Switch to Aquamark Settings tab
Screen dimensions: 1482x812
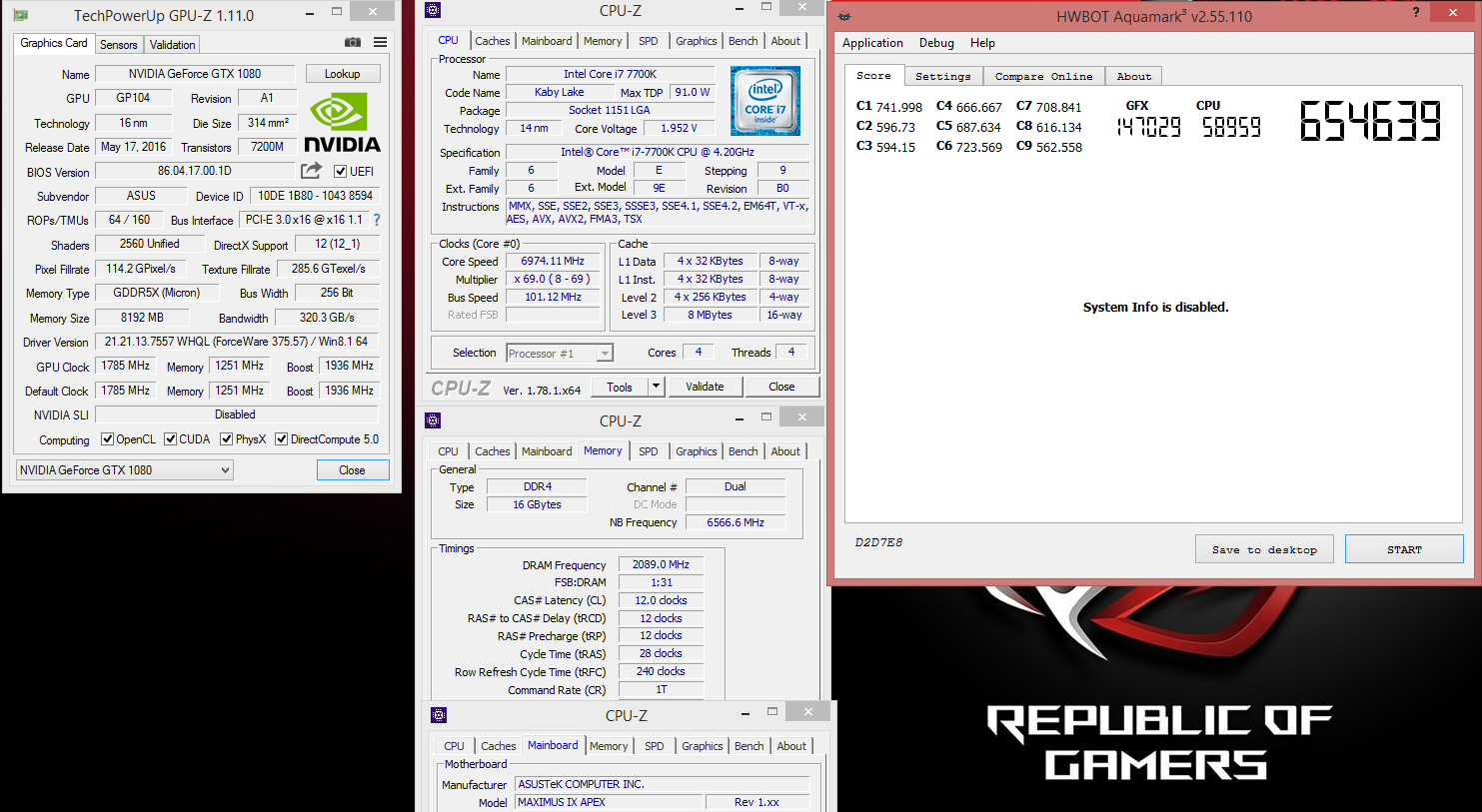(942, 76)
